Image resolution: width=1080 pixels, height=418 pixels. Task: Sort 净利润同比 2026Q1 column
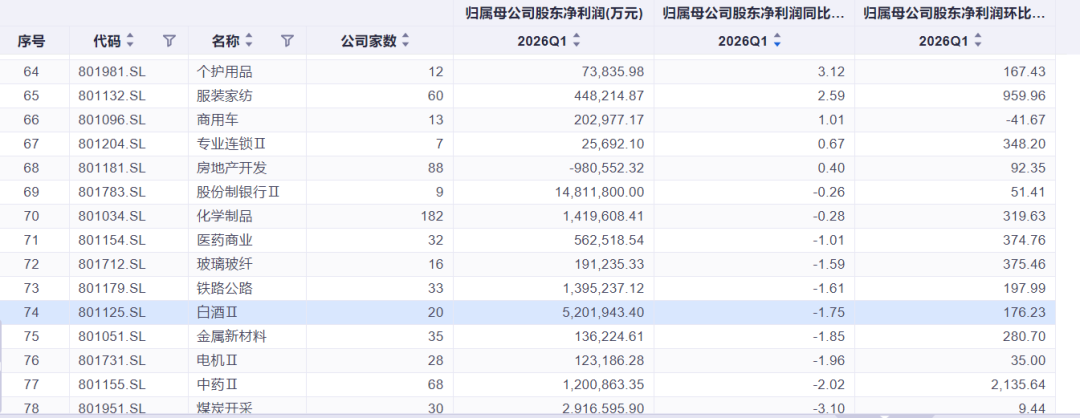(x=777, y=41)
